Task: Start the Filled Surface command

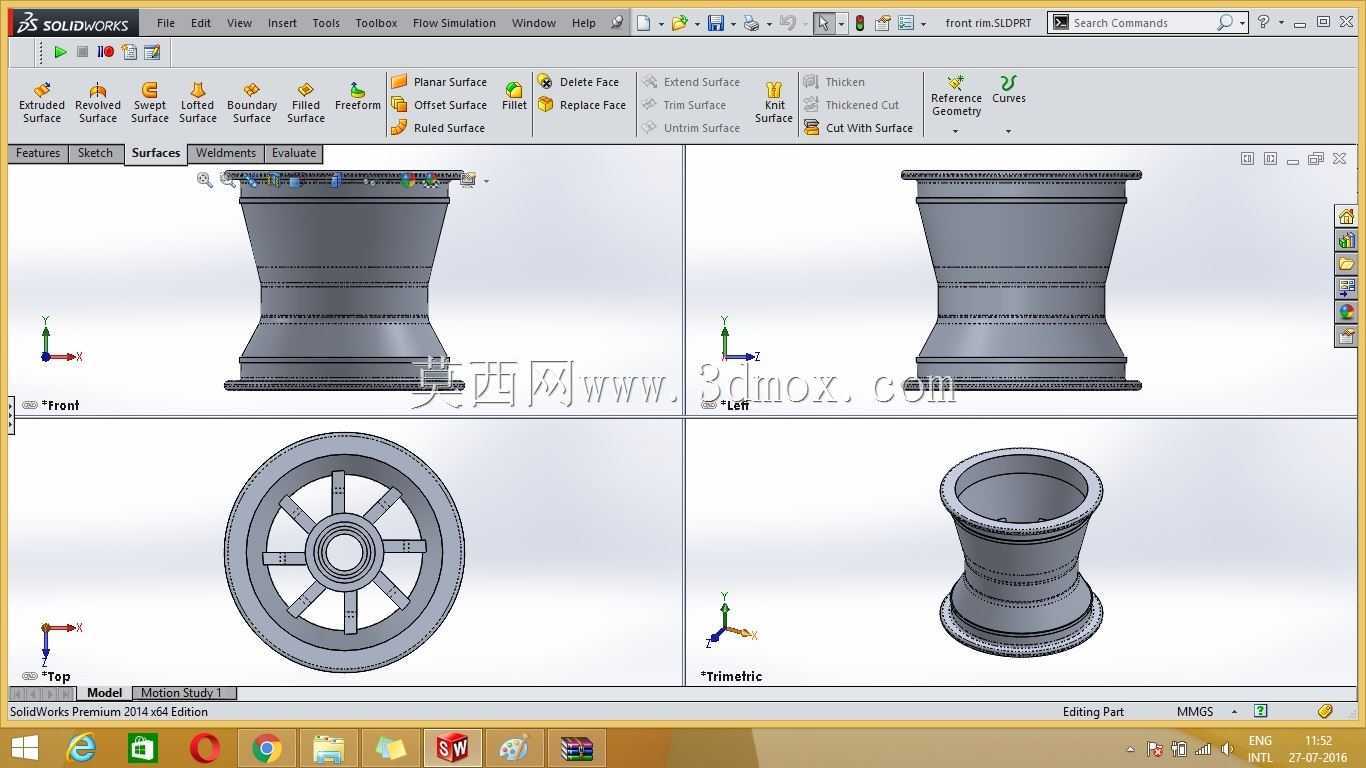Action: (x=306, y=104)
